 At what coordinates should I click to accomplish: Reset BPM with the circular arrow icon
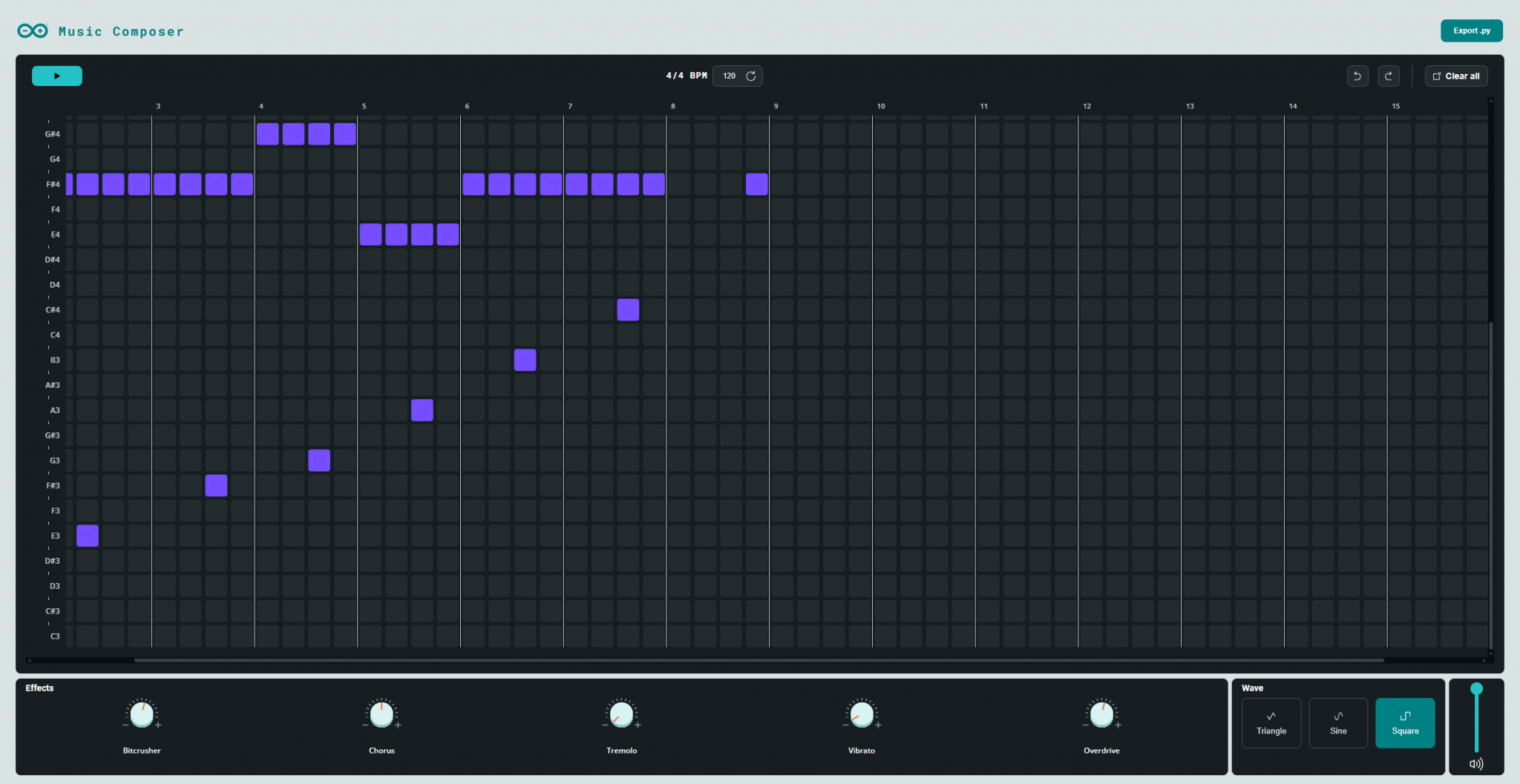(751, 76)
